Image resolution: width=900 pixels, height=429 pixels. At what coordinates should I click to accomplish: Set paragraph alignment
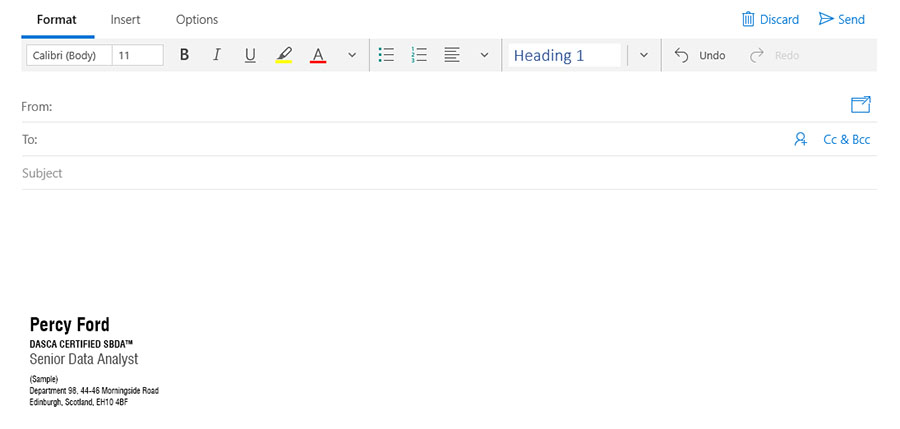tap(452, 55)
